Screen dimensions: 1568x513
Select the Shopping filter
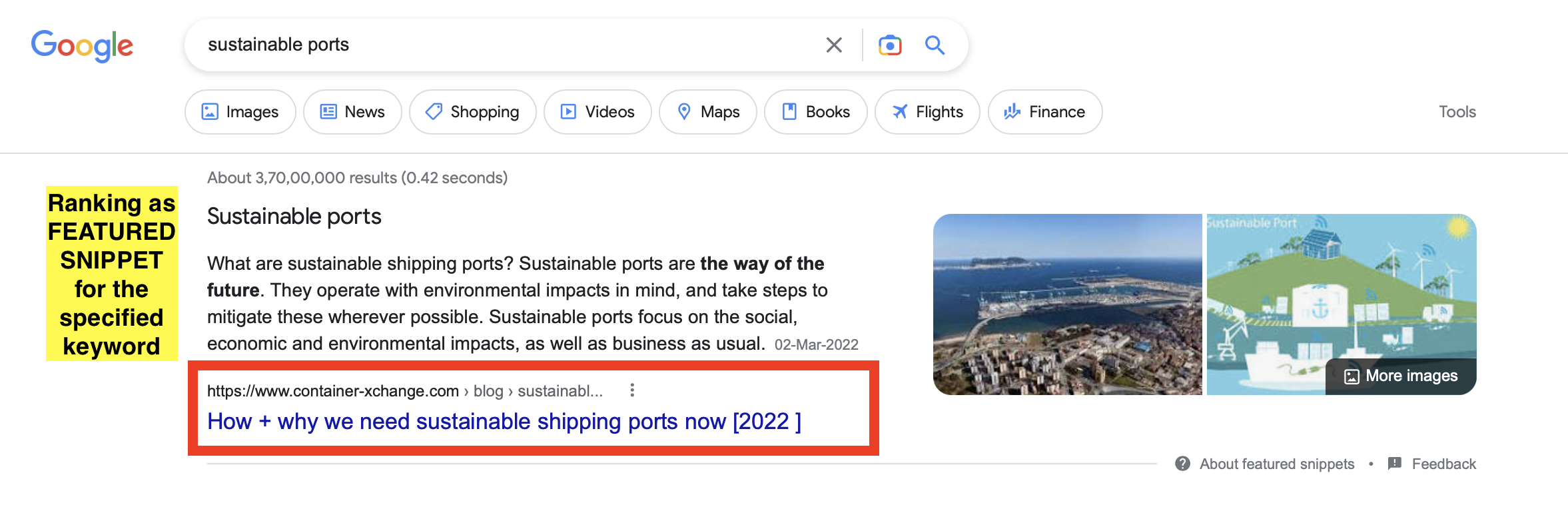tap(472, 112)
